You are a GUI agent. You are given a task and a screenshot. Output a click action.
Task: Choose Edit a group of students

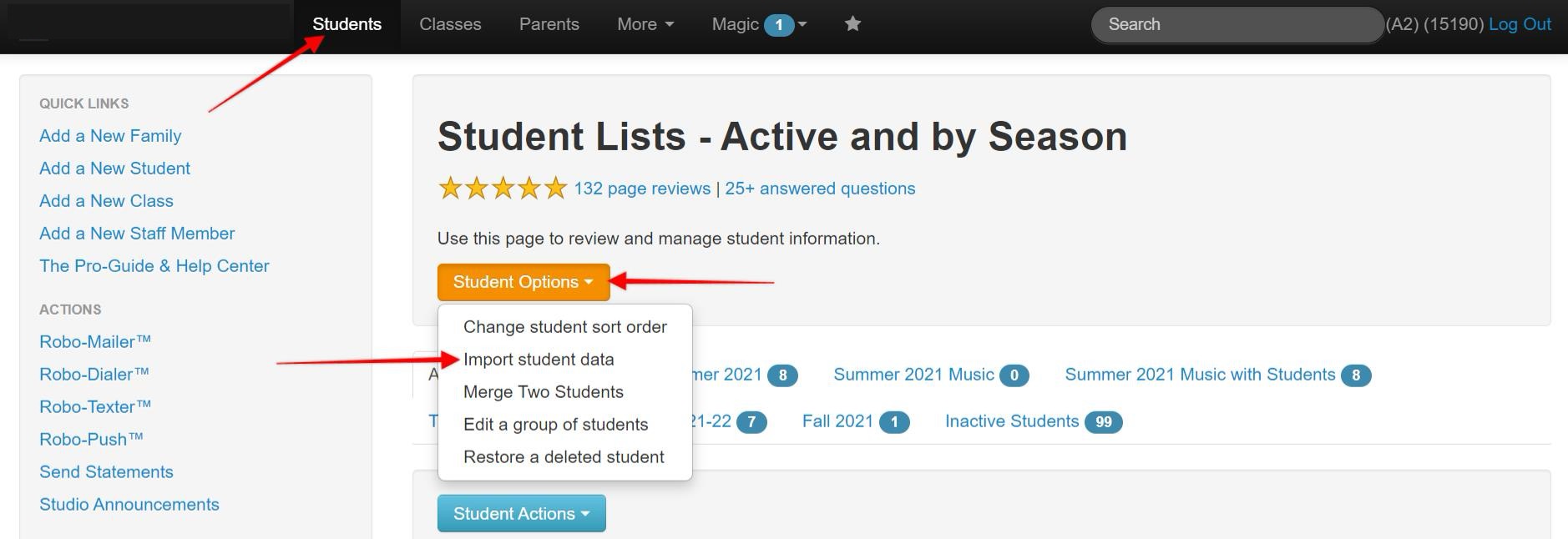(555, 425)
